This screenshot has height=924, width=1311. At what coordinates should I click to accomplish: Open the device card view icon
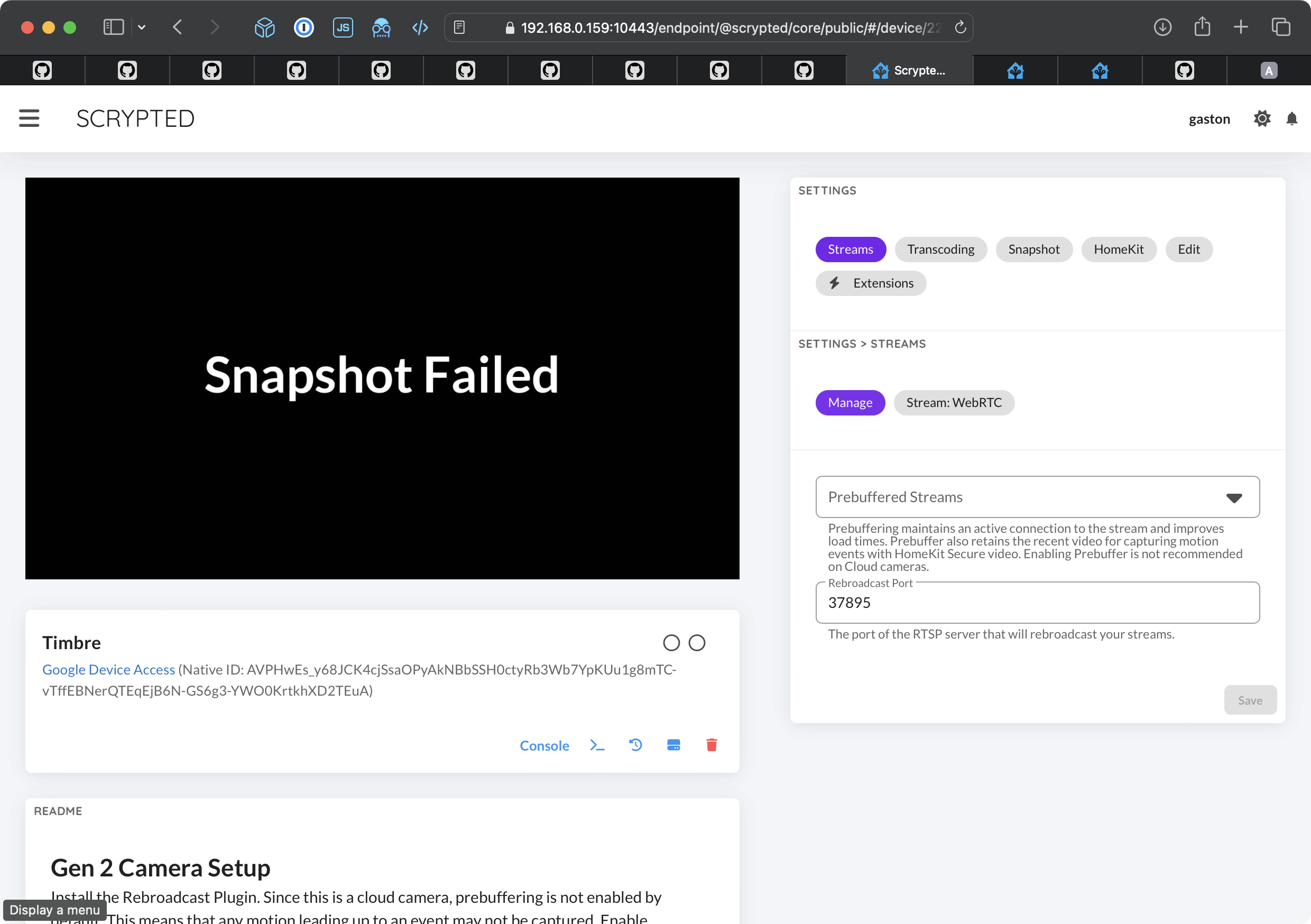pos(674,745)
